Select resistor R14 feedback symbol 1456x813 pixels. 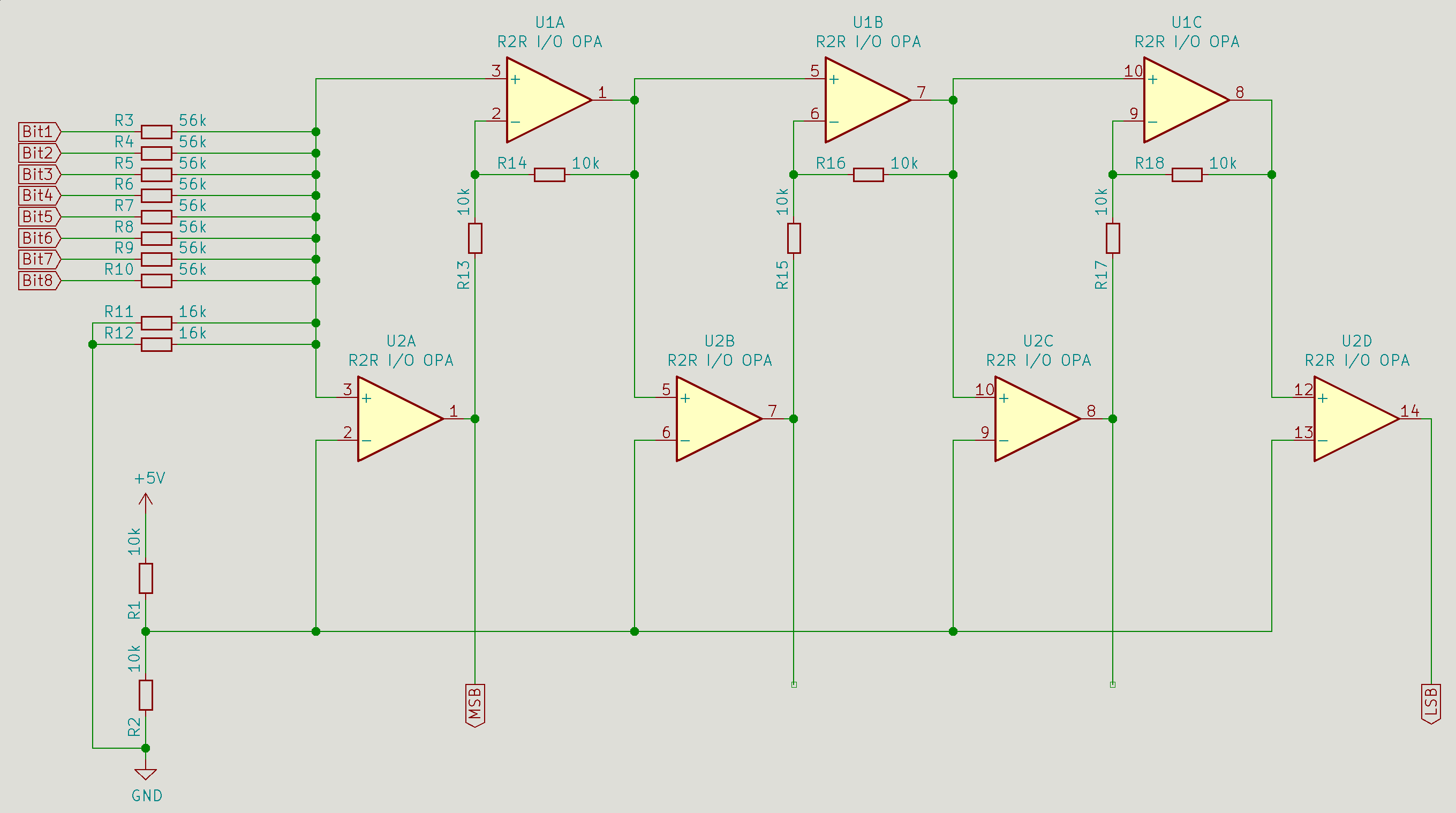(x=549, y=175)
